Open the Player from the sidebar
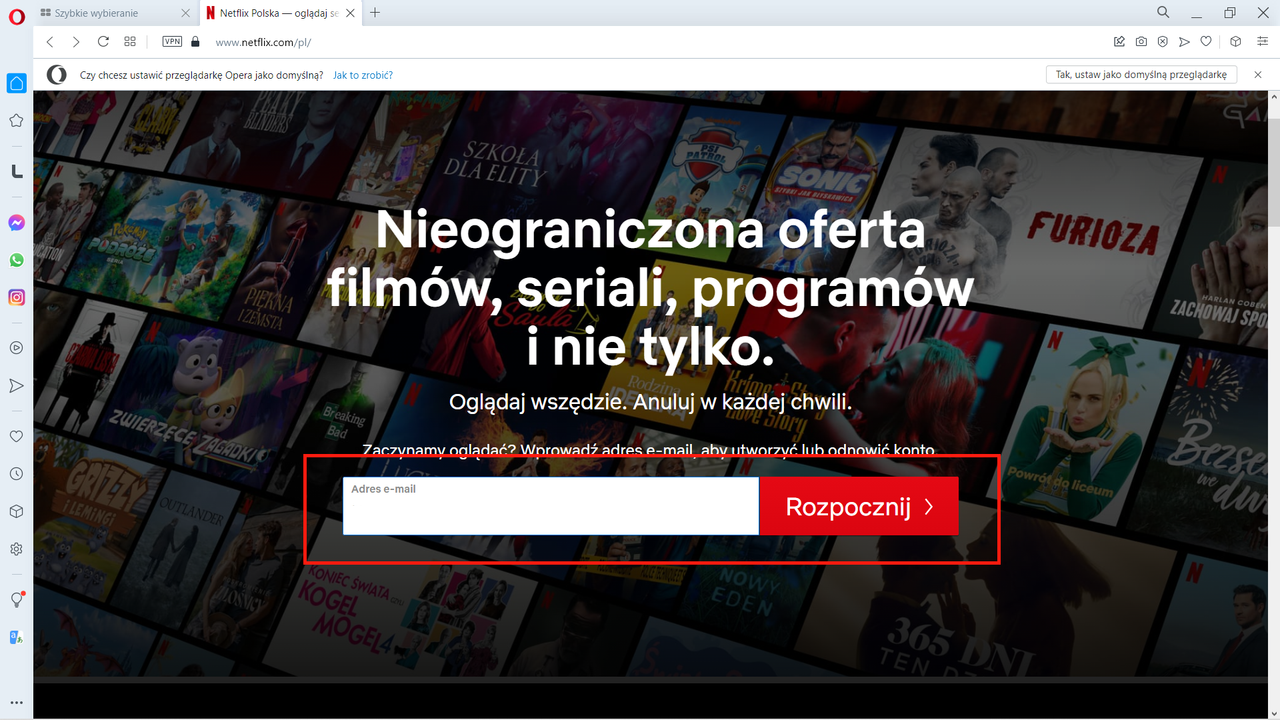1280x720 pixels. [16, 347]
